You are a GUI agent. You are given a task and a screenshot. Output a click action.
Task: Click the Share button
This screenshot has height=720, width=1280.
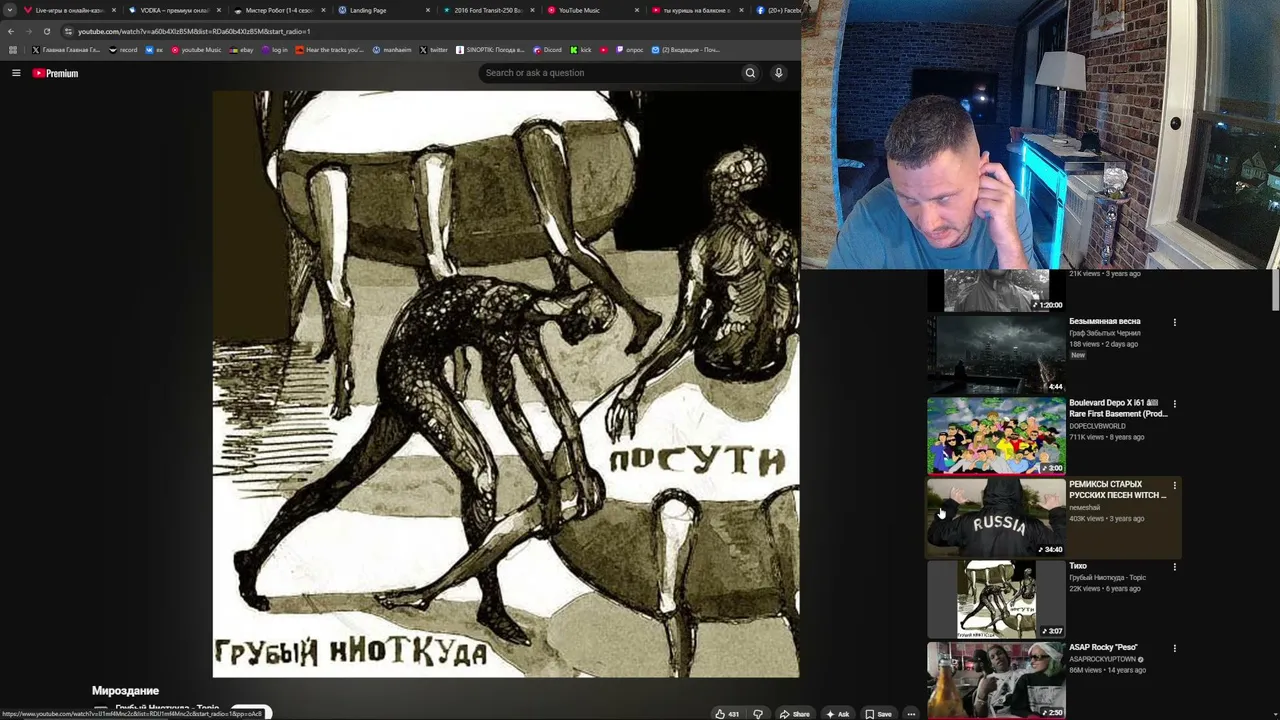point(795,714)
